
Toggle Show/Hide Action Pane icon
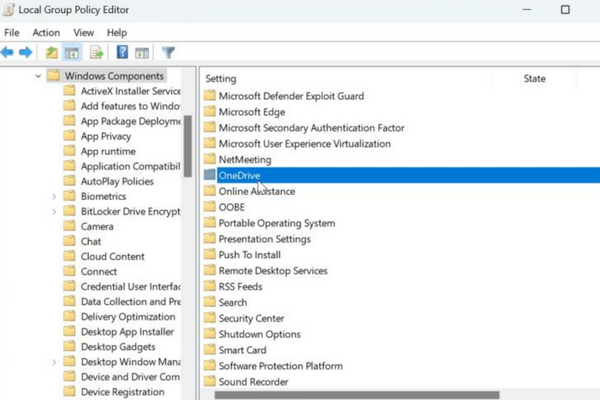click(142, 53)
